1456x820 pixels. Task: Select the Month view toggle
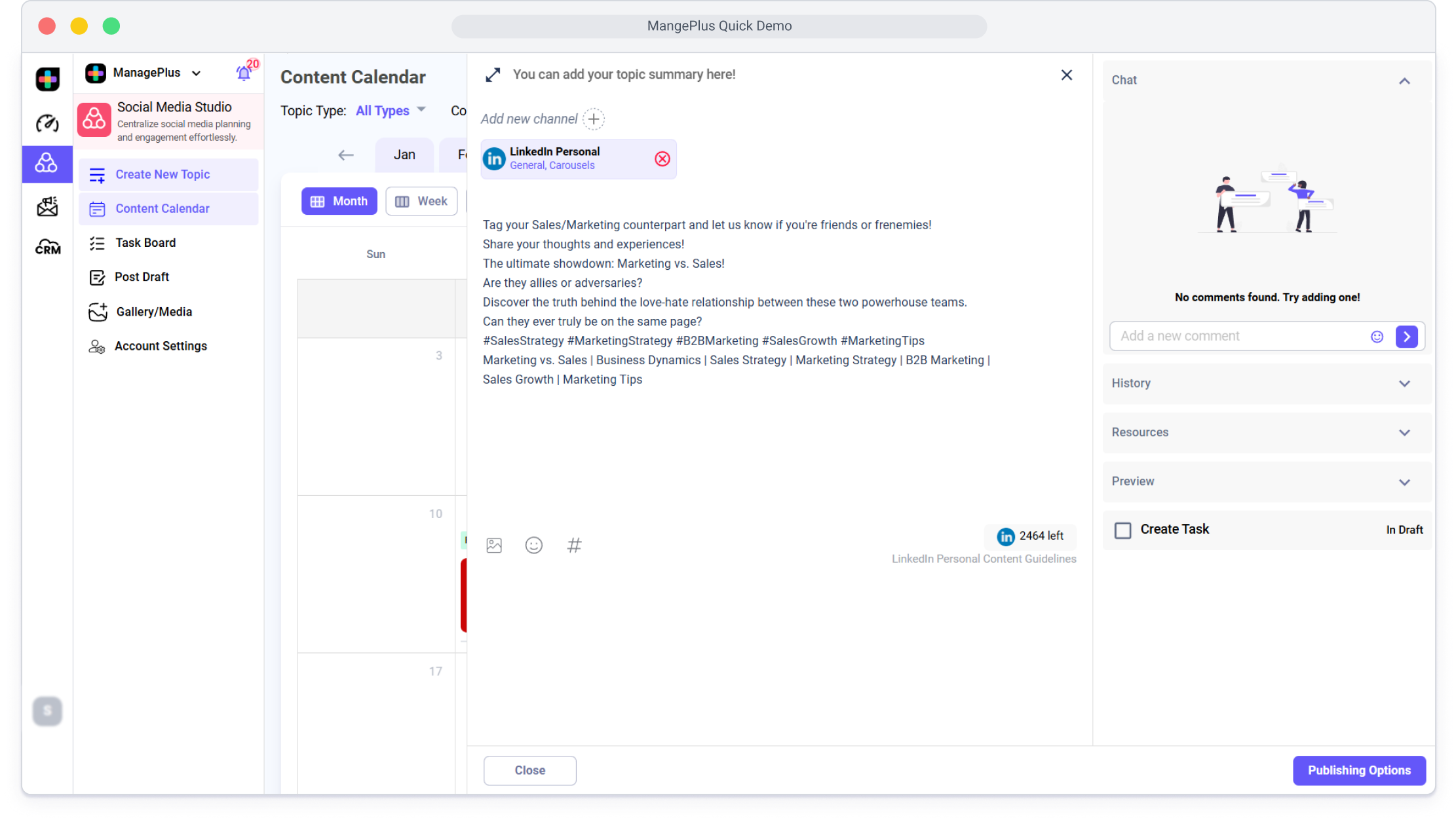(339, 201)
